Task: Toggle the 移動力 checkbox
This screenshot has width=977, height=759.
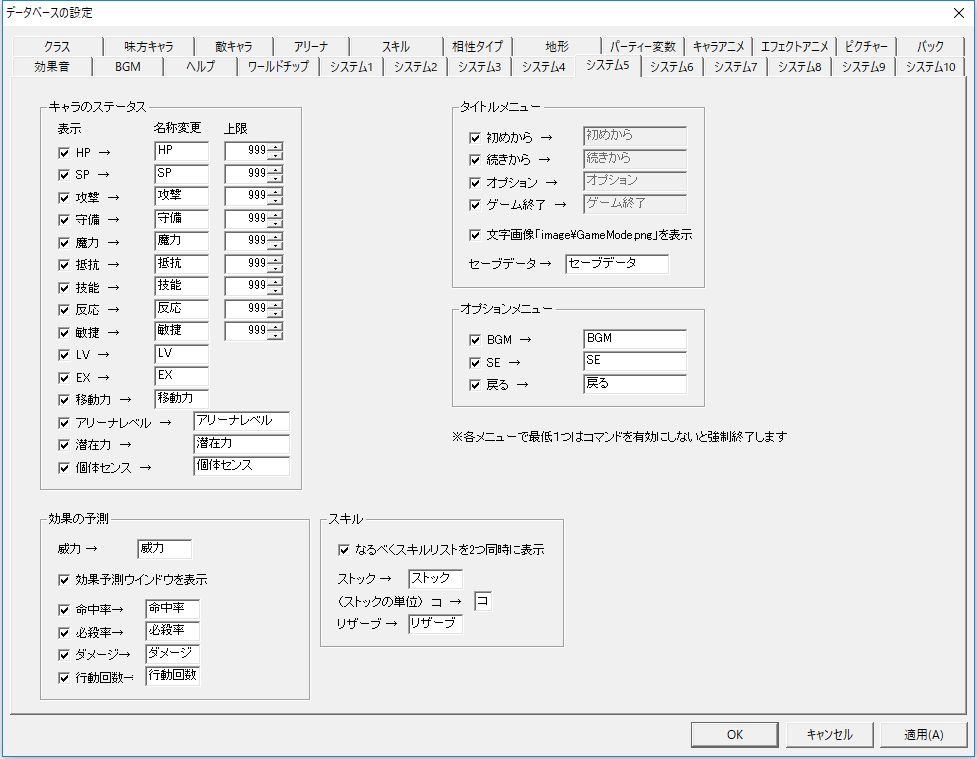Action: (x=64, y=400)
